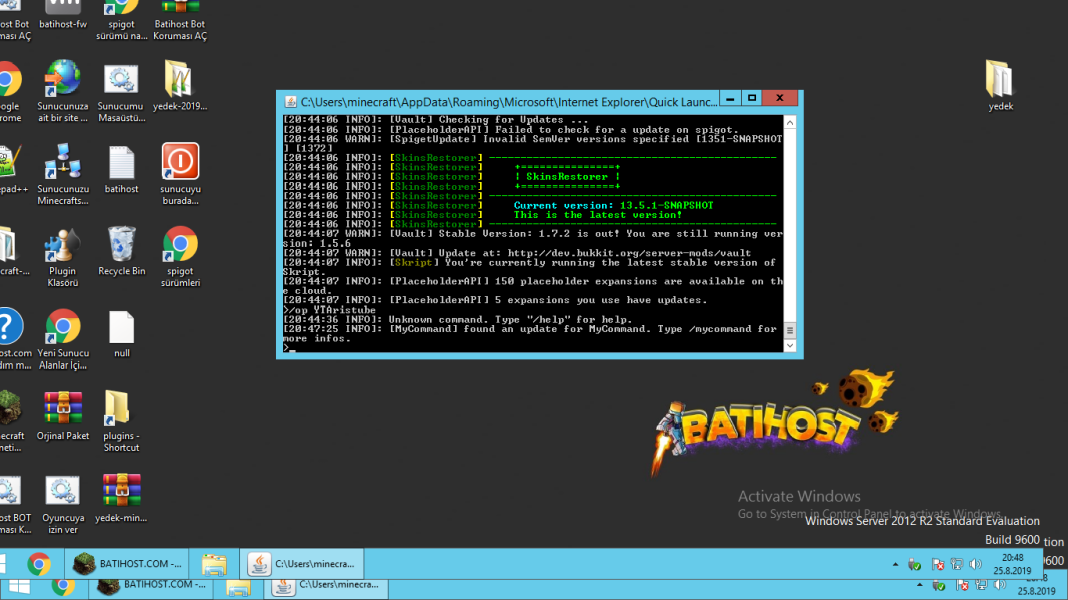Click Chrome icon in the upper taskbar
Viewport: 1068px width, 600px height.
(39, 564)
